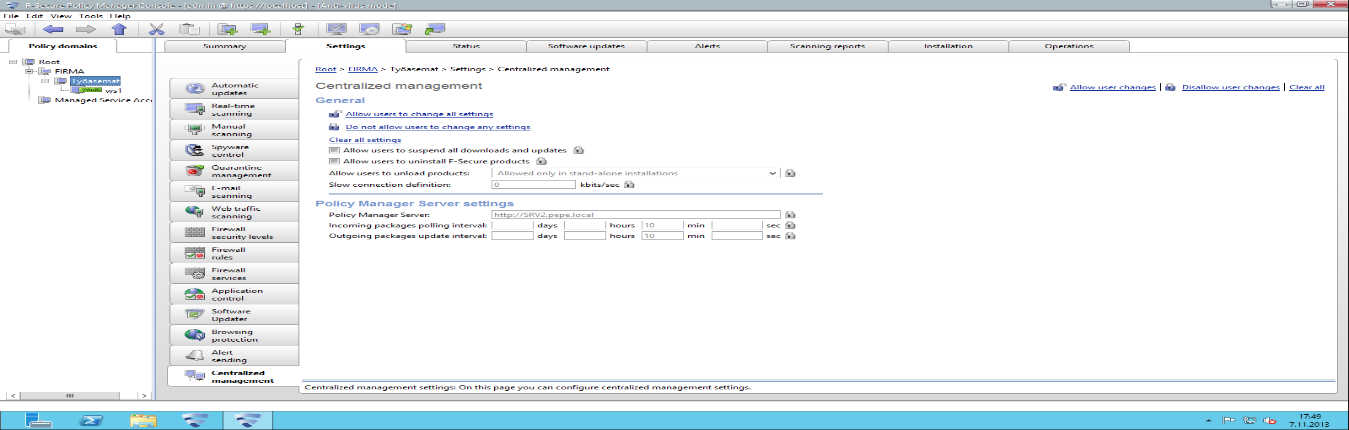The image size is (1349, 430).
Task: Click the Cut scissors toolbar icon
Action: click(x=157, y=29)
